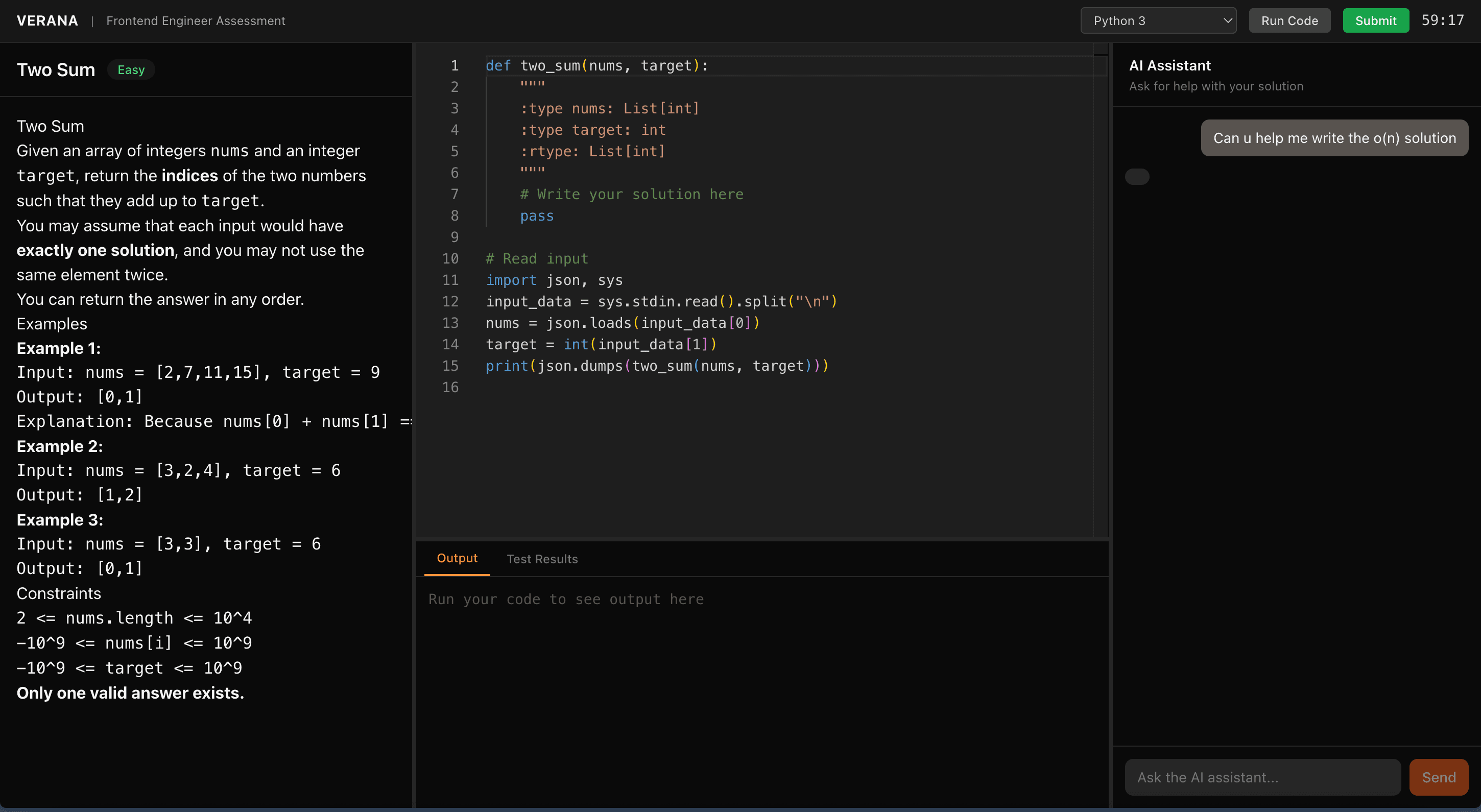Click line number 10 in the gutter
This screenshot has height=812, width=1481.
[450, 259]
